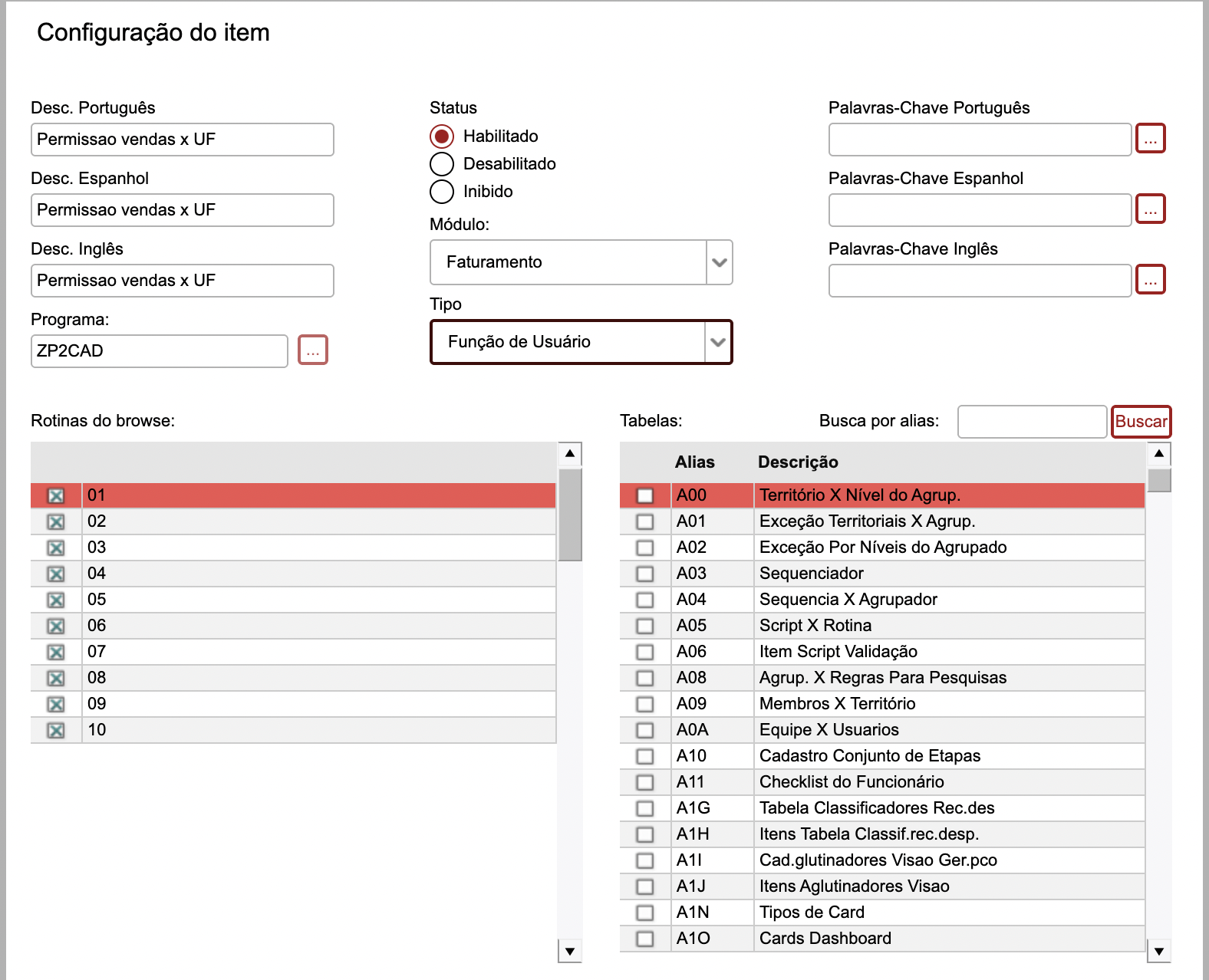
Task: Click the Desc. Inglês text field
Action: [183, 281]
